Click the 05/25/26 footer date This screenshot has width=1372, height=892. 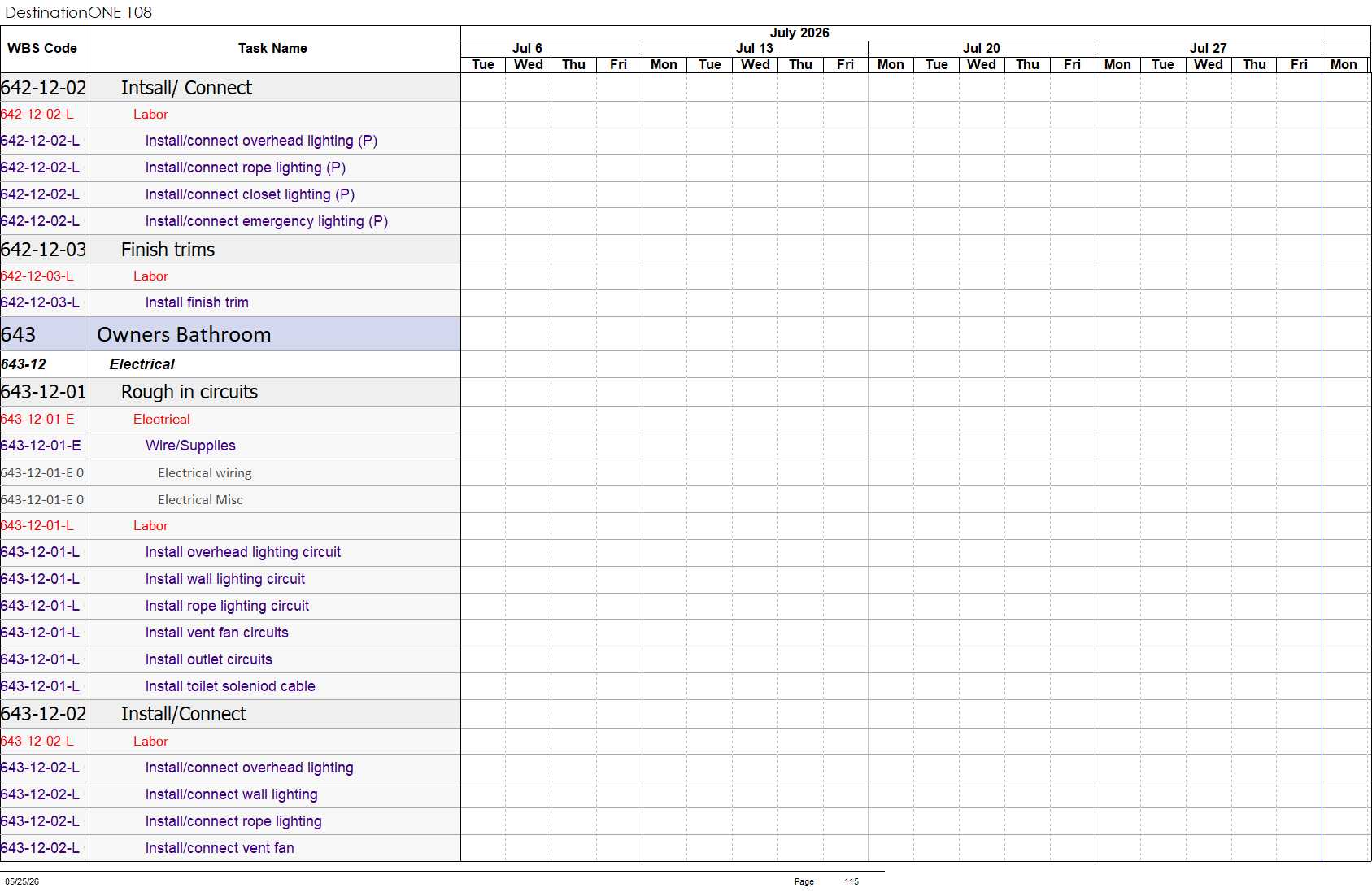[22, 881]
